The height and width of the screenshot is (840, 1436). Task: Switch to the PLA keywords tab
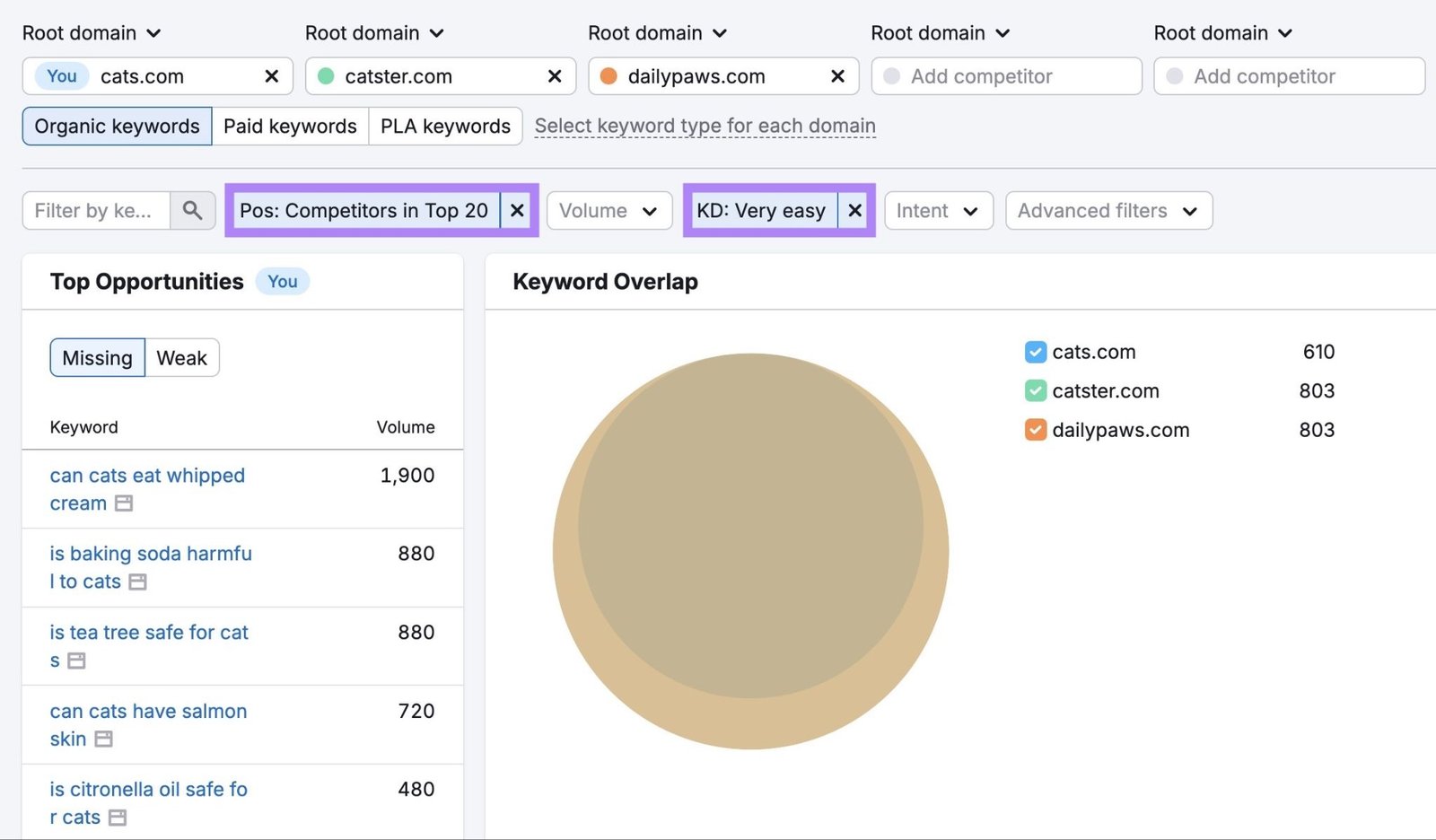[x=445, y=126]
